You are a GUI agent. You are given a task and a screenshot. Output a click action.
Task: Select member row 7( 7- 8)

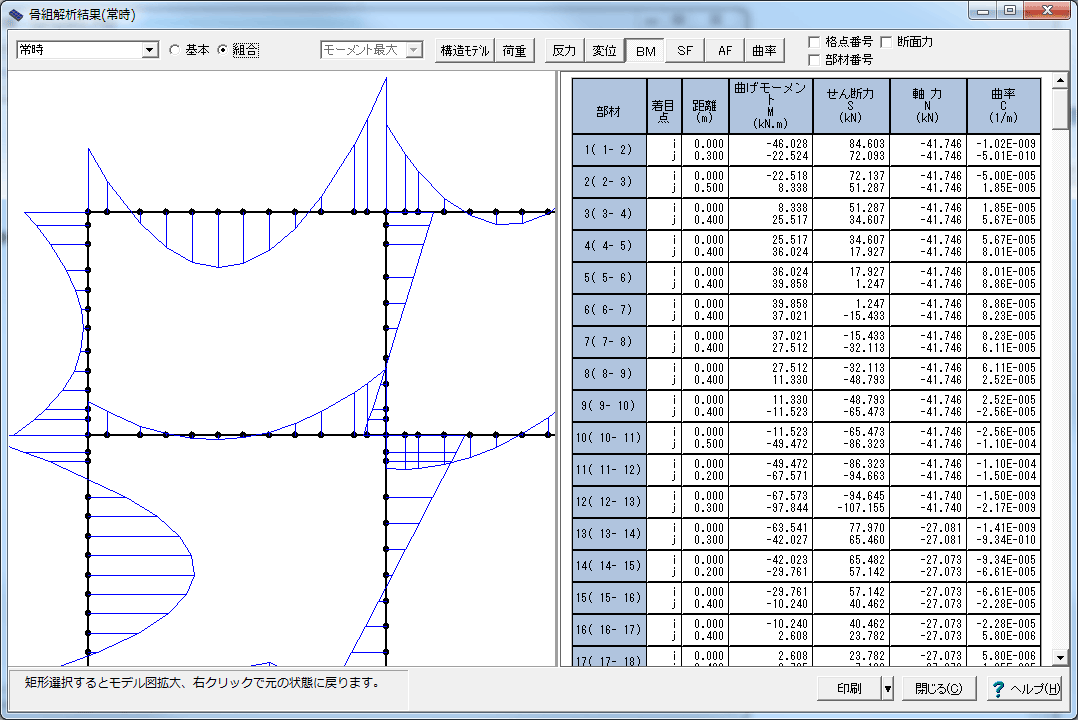pyautogui.click(x=609, y=342)
